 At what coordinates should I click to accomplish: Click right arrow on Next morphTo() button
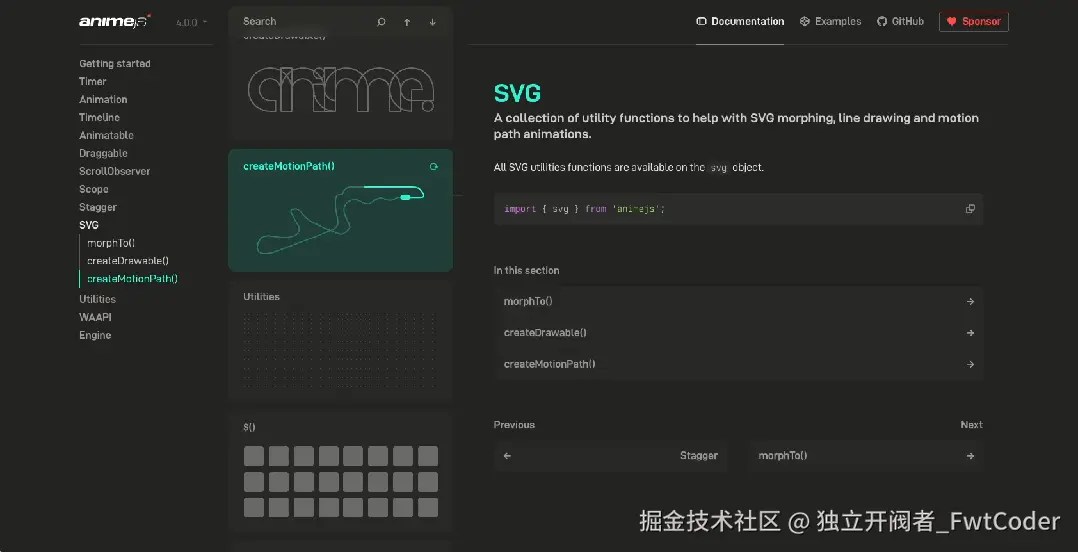[970, 456]
